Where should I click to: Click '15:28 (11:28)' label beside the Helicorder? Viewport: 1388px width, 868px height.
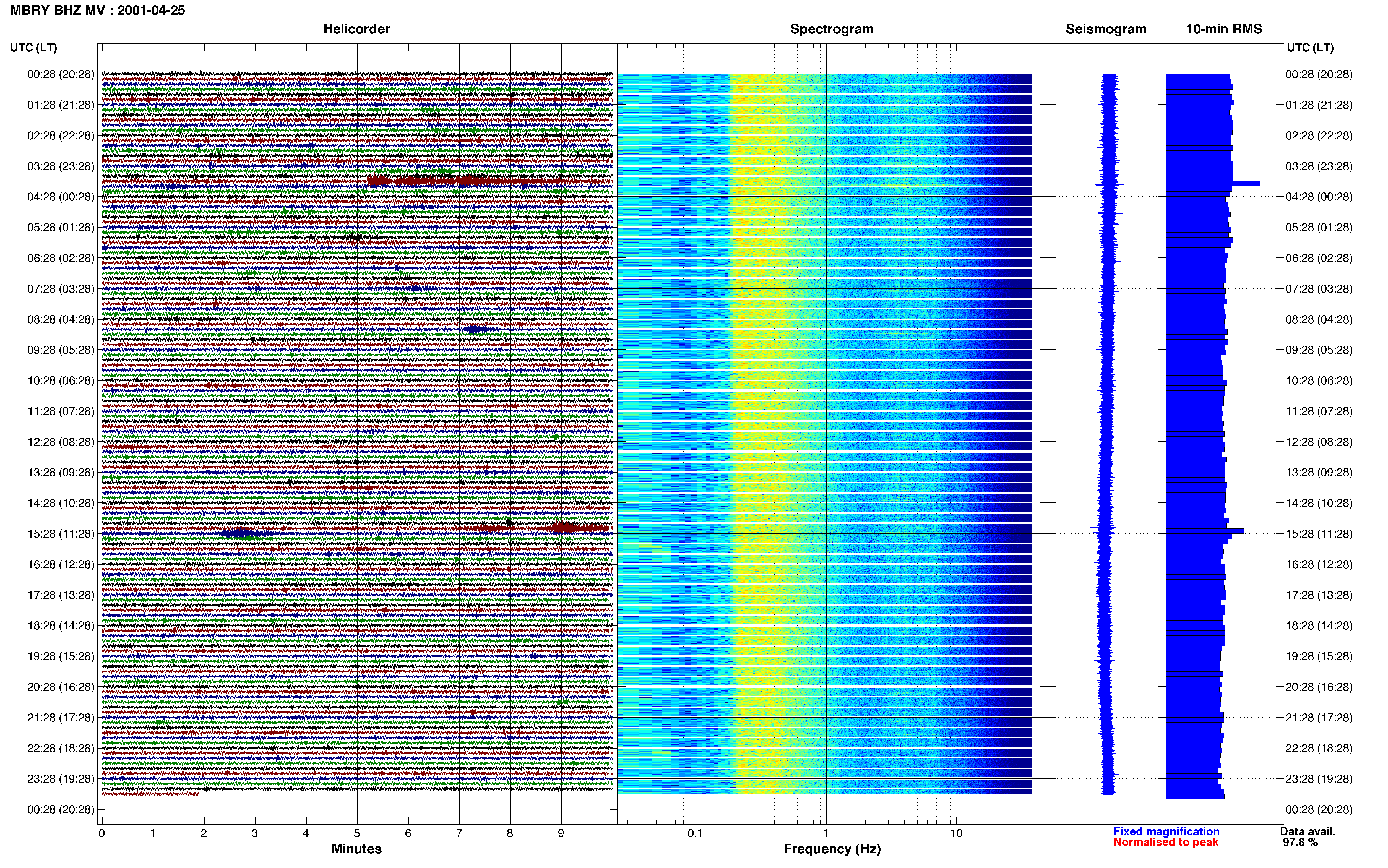click(61, 534)
